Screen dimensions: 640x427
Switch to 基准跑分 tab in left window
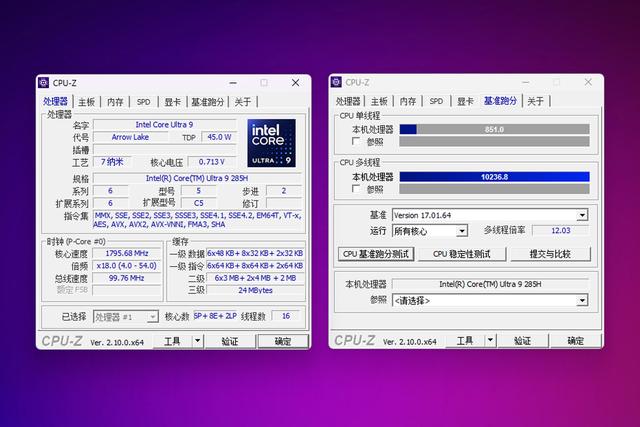click(208, 102)
